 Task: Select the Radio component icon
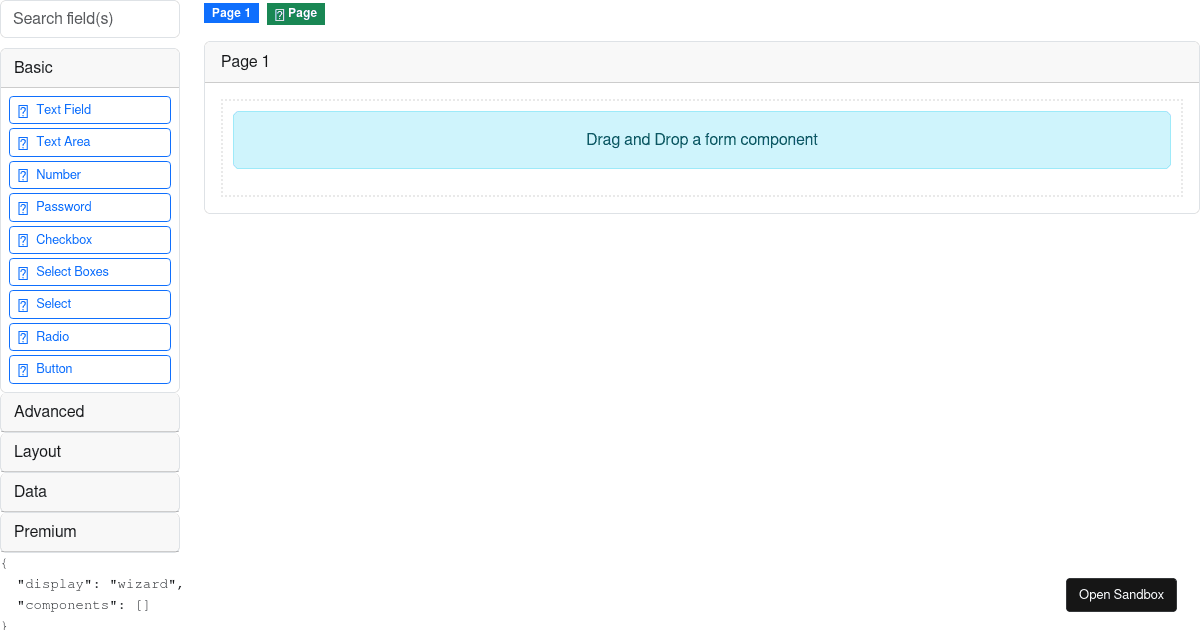(23, 336)
